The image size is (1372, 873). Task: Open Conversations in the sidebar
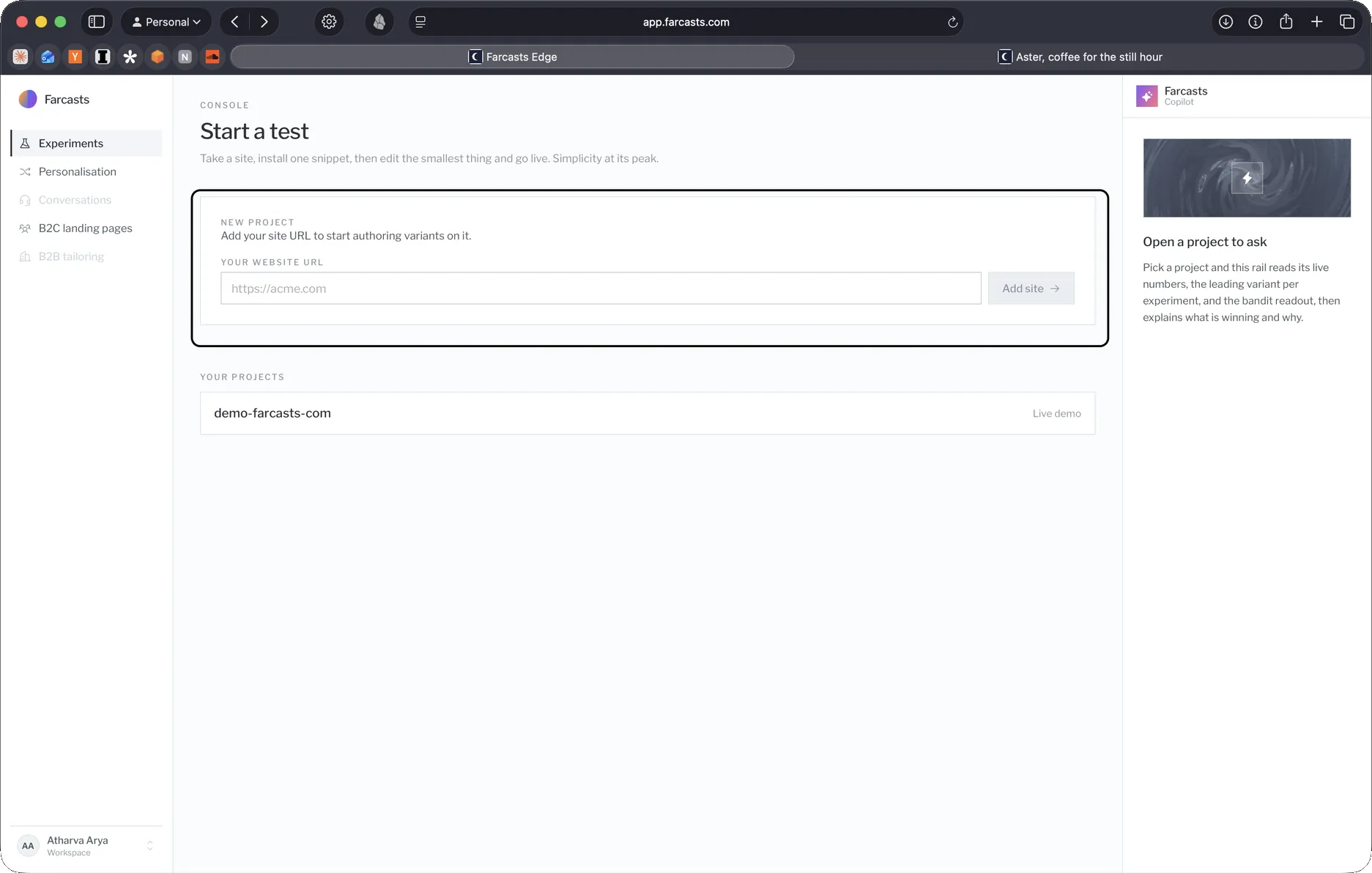[86, 200]
